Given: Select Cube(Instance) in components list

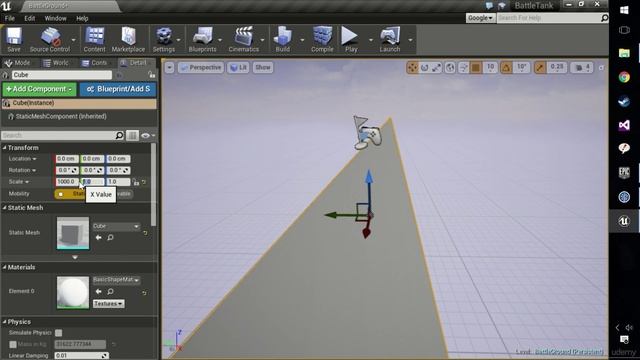Looking at the screenshot, I should [x=79, y=103].
